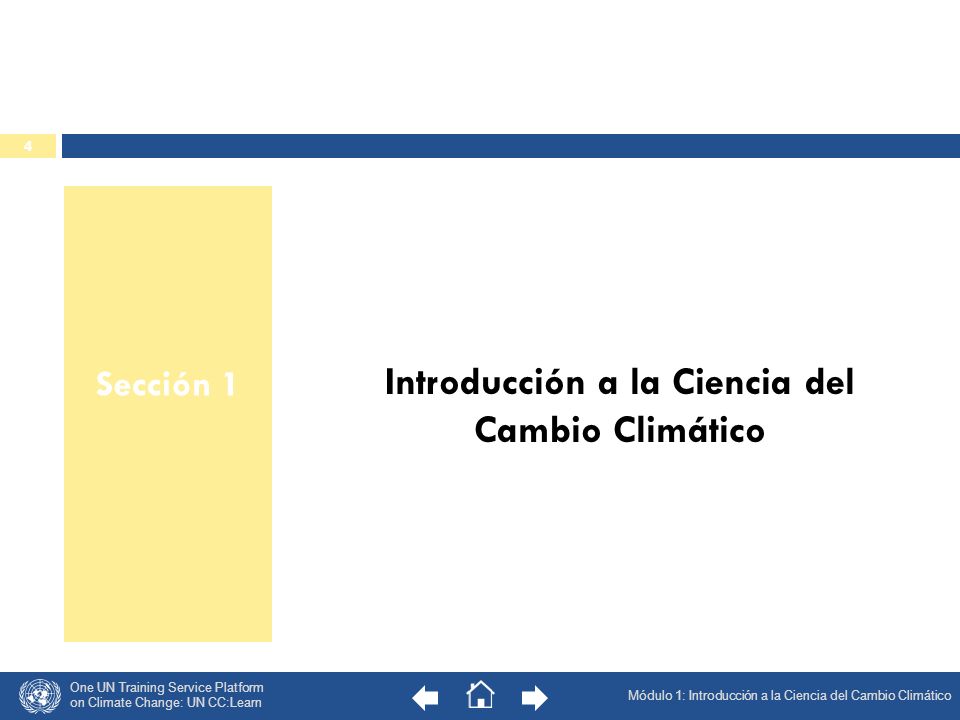Advance with the next slide arrow
The image size is (960, 720).
point(534,697)
